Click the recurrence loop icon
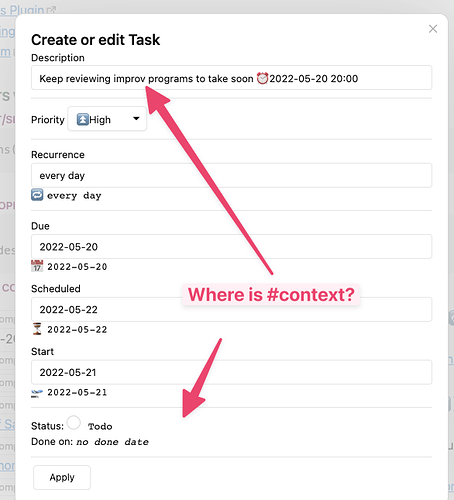This screenshot has height=500, width=454. pos(37,195)
